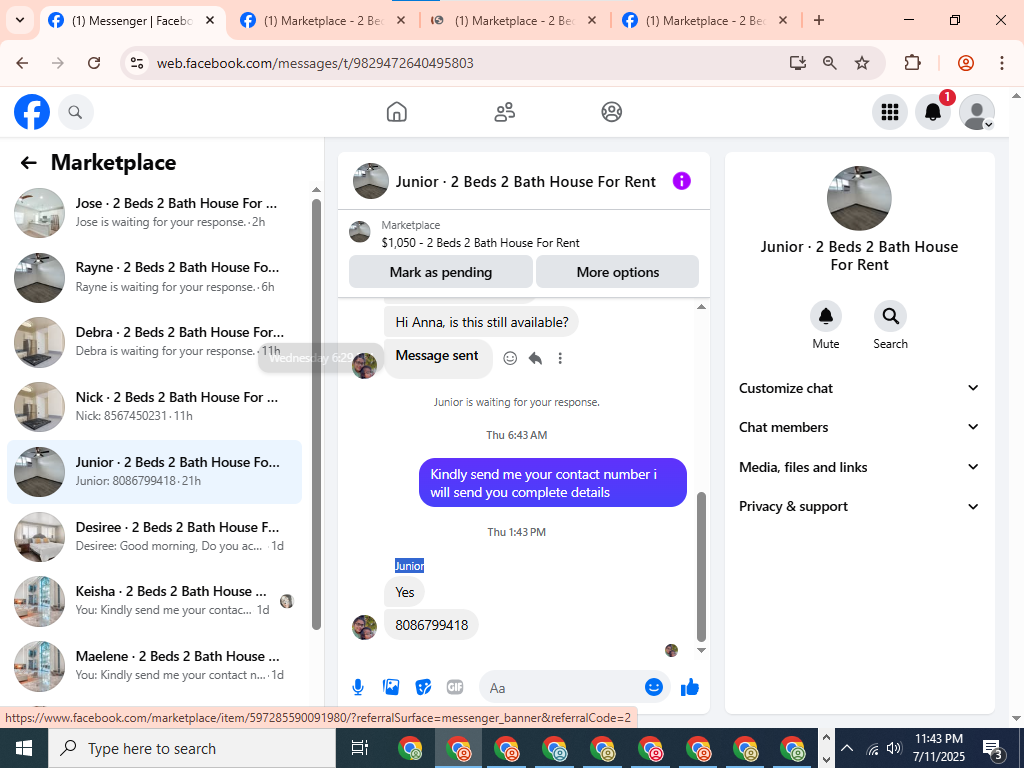Attach a file with the photo icon
The height and width of the screenshot is (768, 1024).
pos(391,687)
